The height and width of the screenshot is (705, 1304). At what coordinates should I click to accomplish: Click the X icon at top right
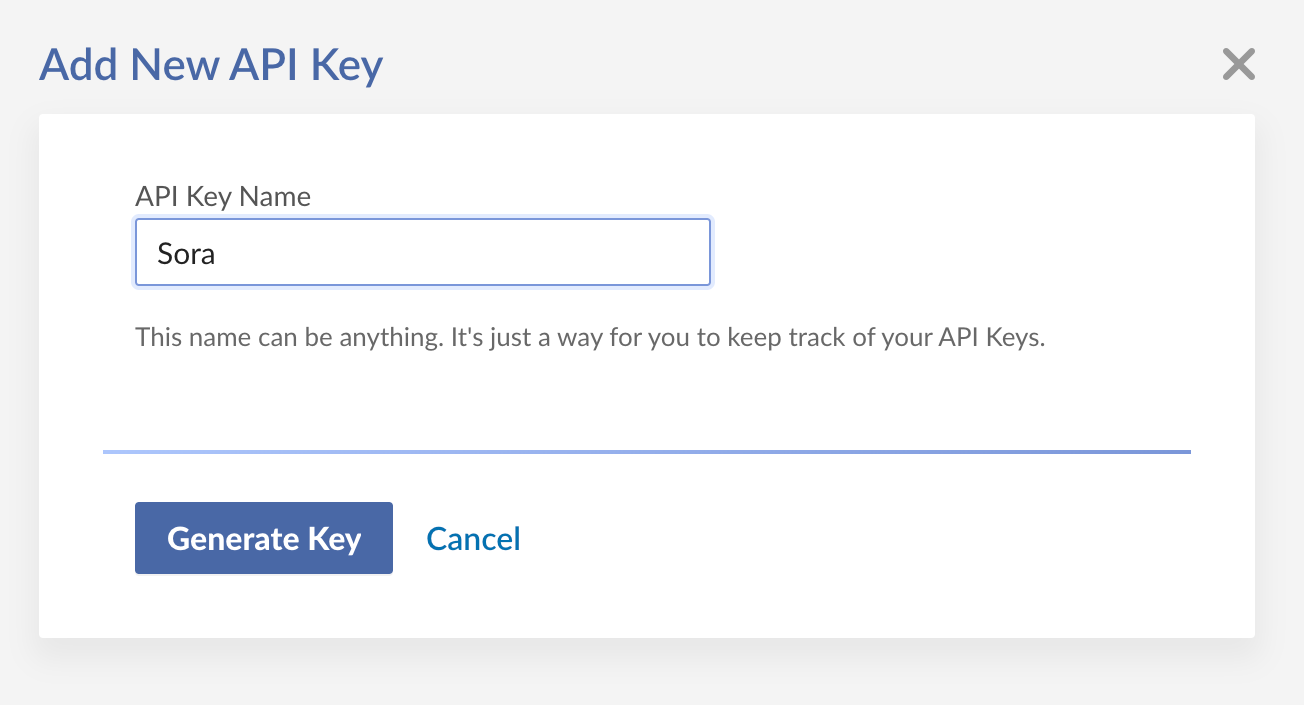1238,65
